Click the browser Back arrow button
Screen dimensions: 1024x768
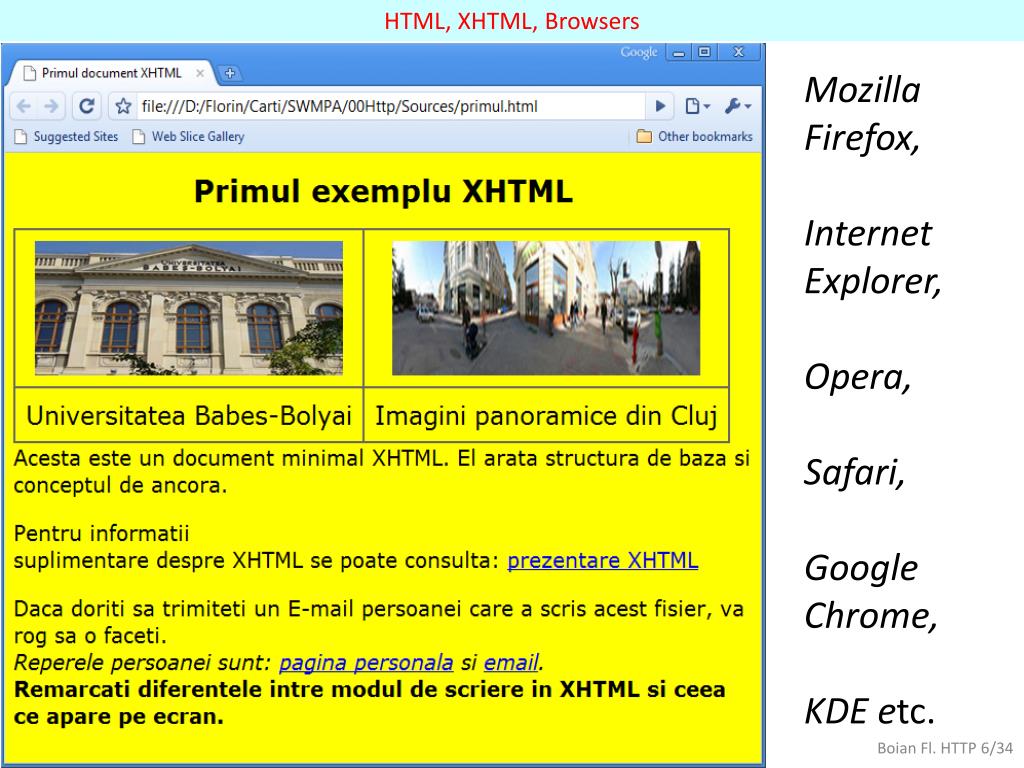24,106
